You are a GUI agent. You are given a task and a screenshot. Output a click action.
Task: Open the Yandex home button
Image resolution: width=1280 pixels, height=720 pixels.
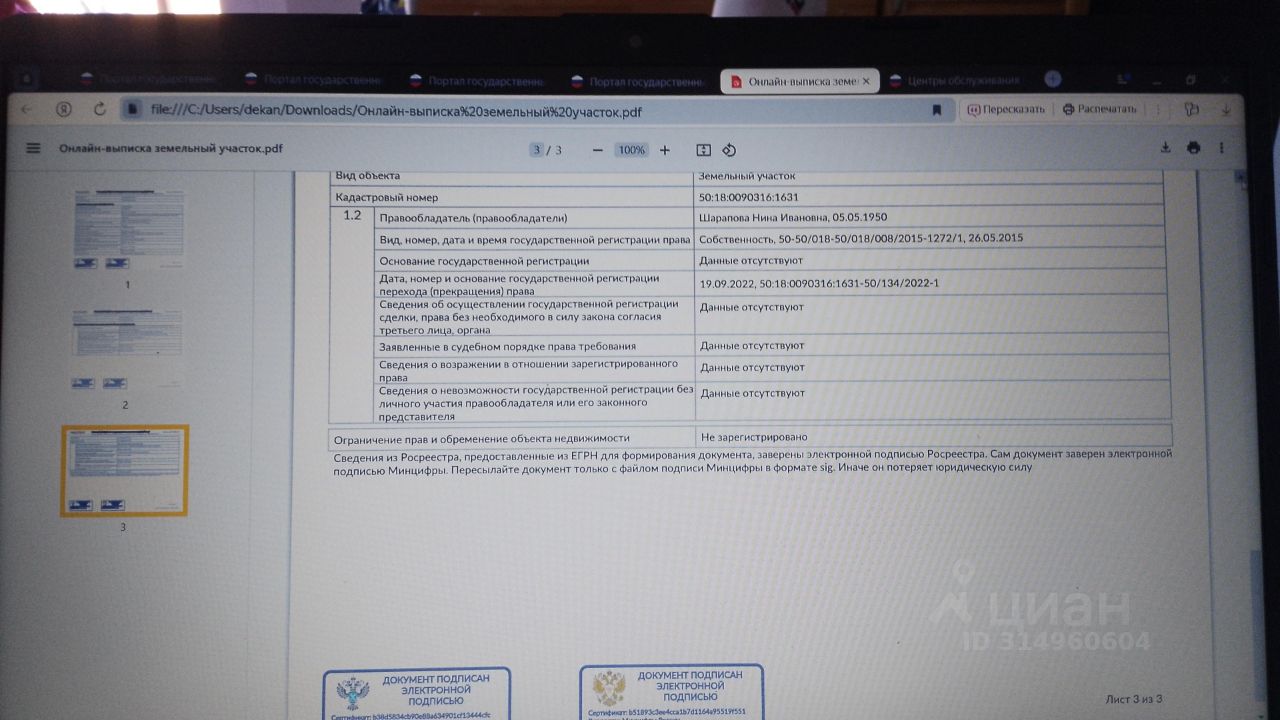point(63,110)
